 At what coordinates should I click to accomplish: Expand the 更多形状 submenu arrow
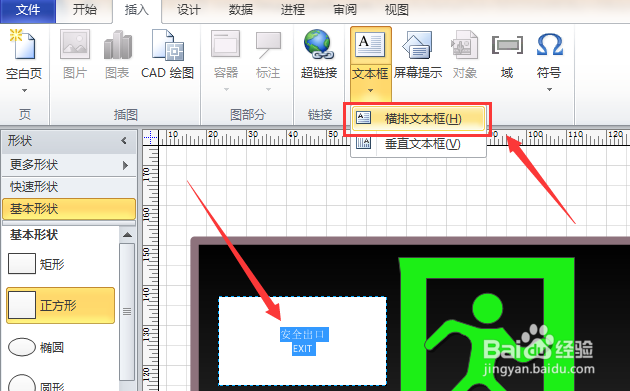tap(125, 165)
